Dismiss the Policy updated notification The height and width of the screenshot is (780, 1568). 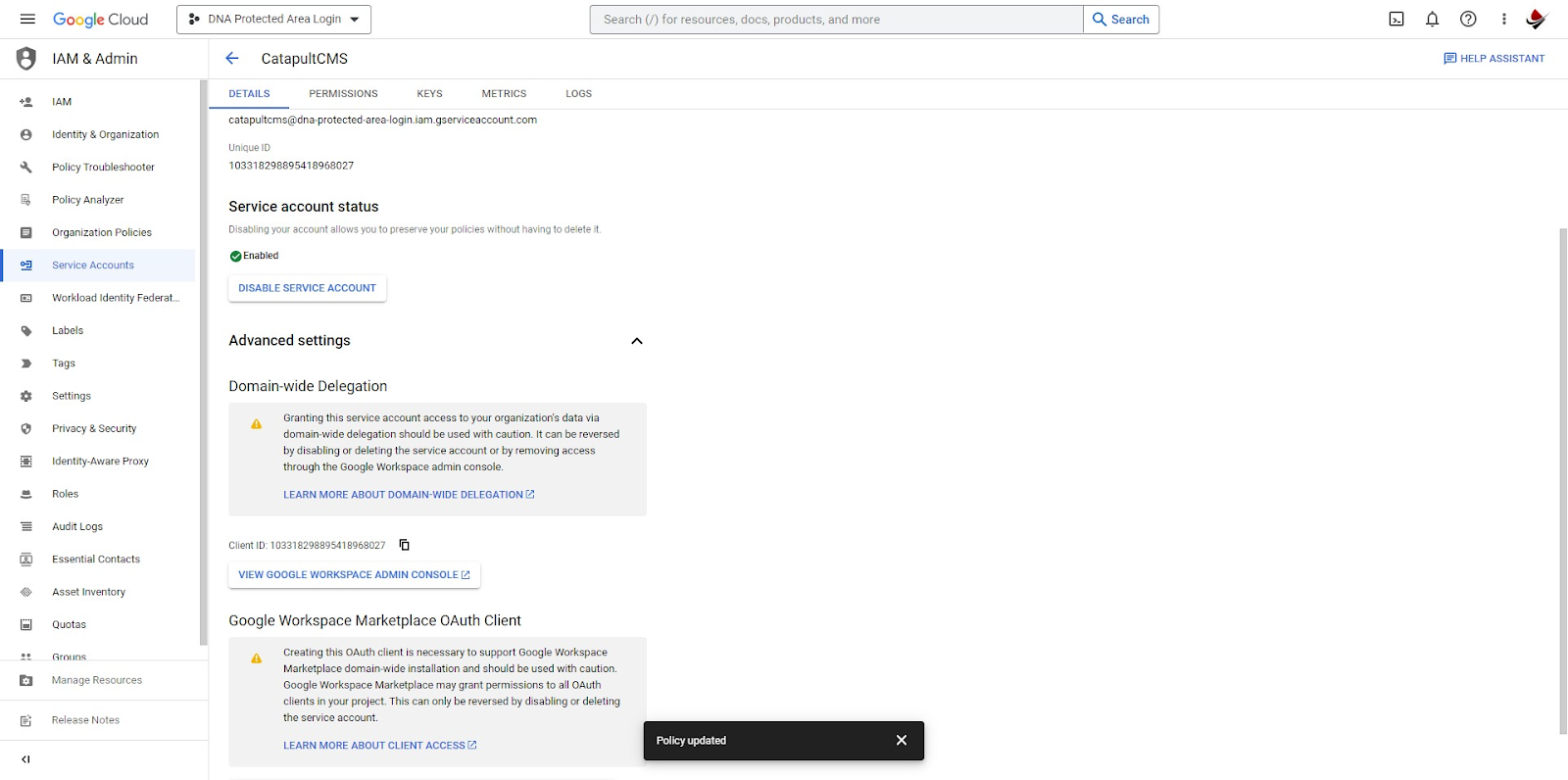[x=902, y=741]
